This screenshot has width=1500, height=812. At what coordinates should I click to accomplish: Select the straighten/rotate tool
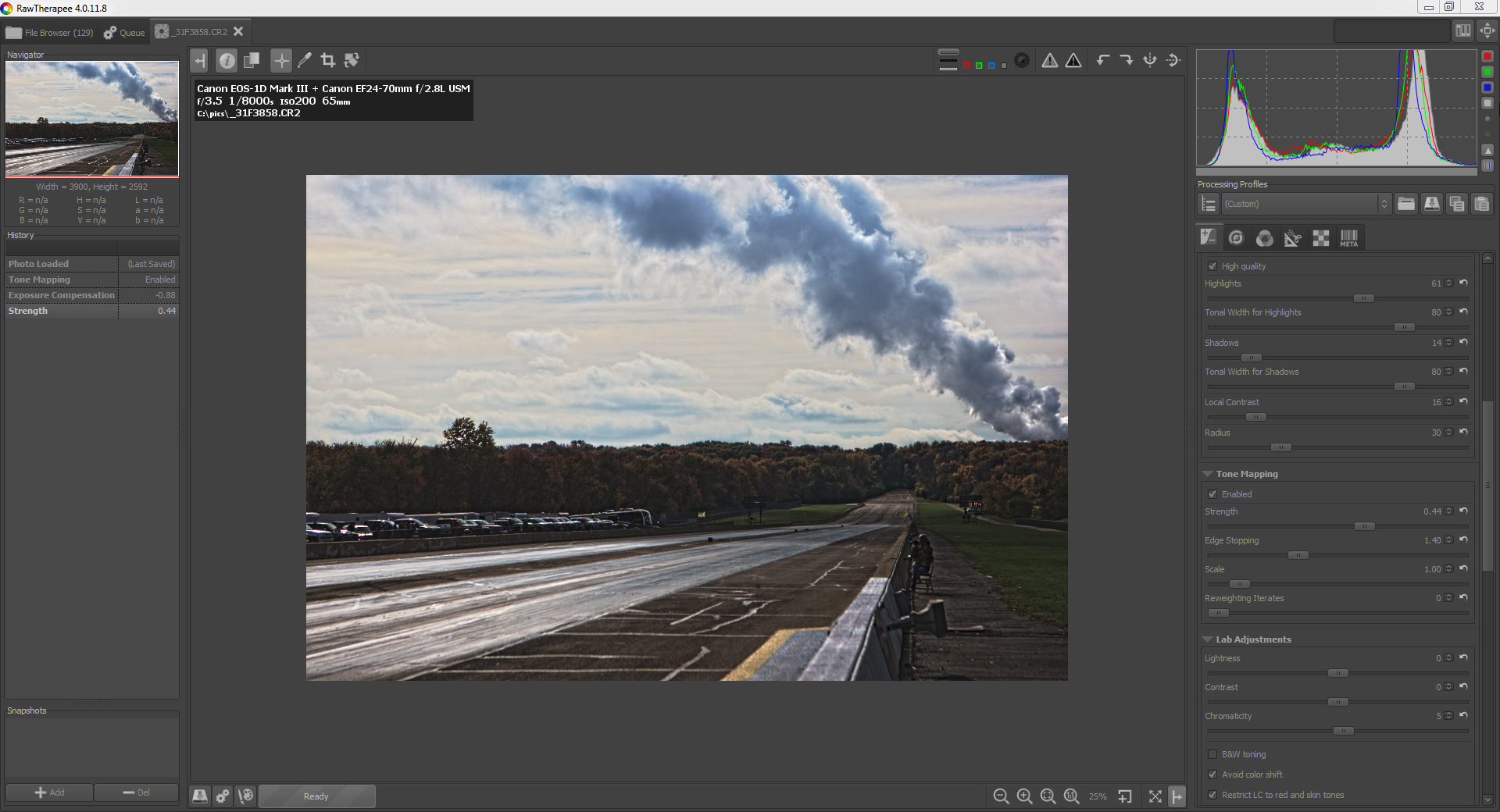point(352,60)
